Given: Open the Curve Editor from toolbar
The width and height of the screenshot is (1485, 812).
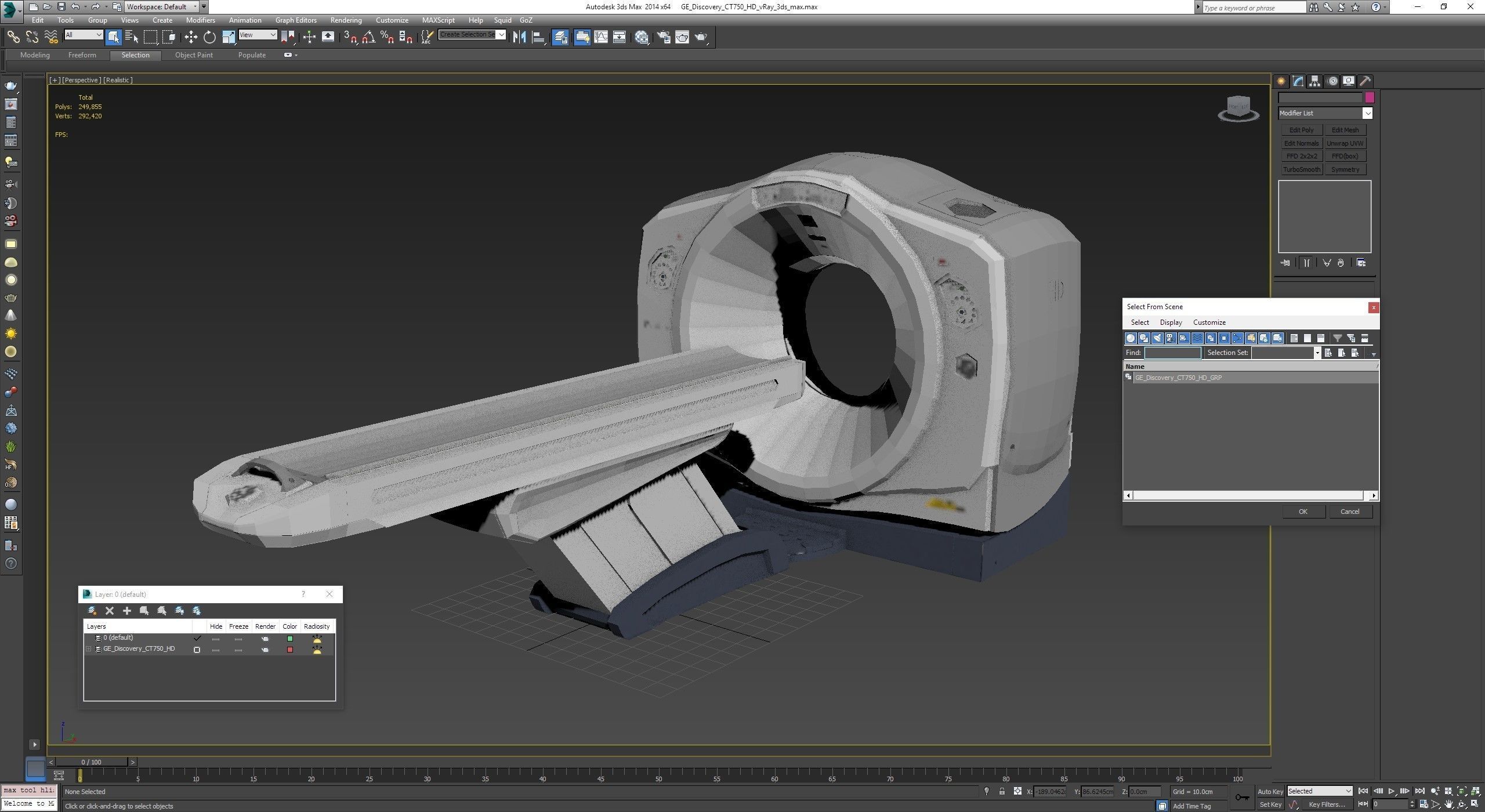Looking at the screenshot, I should [x=601, y=37].
